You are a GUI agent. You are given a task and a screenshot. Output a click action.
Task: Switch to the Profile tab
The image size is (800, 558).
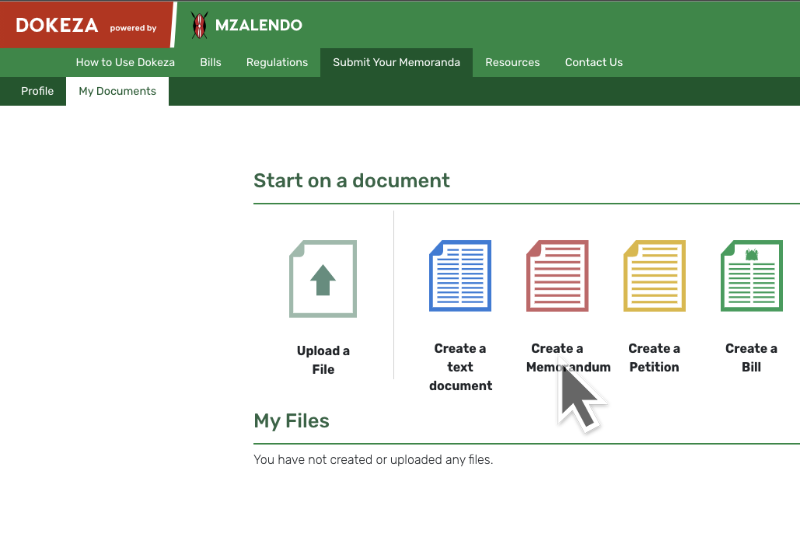click(x=37, y=91)
